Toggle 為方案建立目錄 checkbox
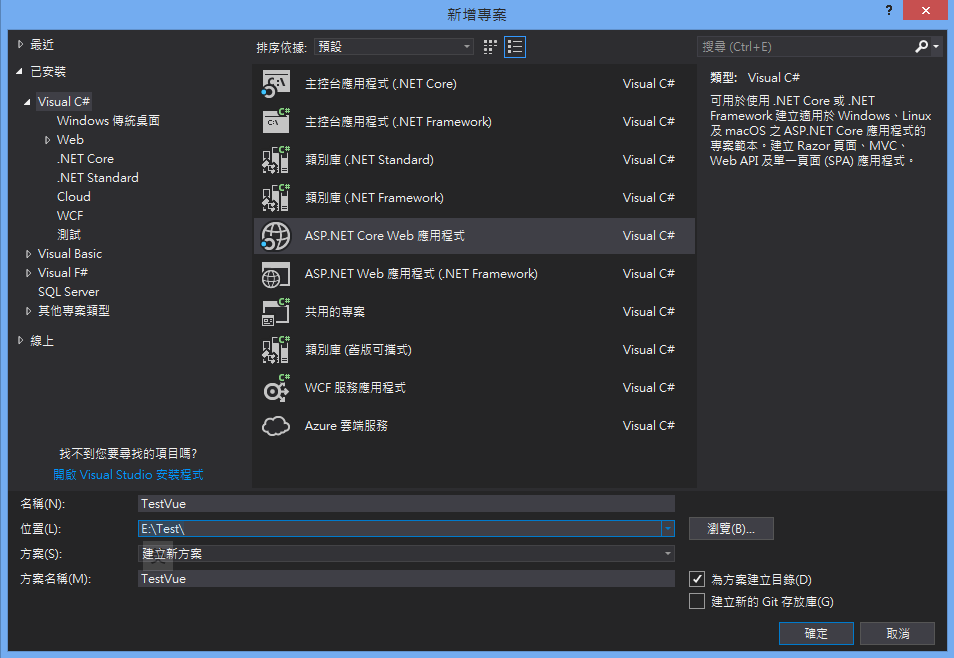The height and width of the screenshot is (658, 954). click(697, 579)
